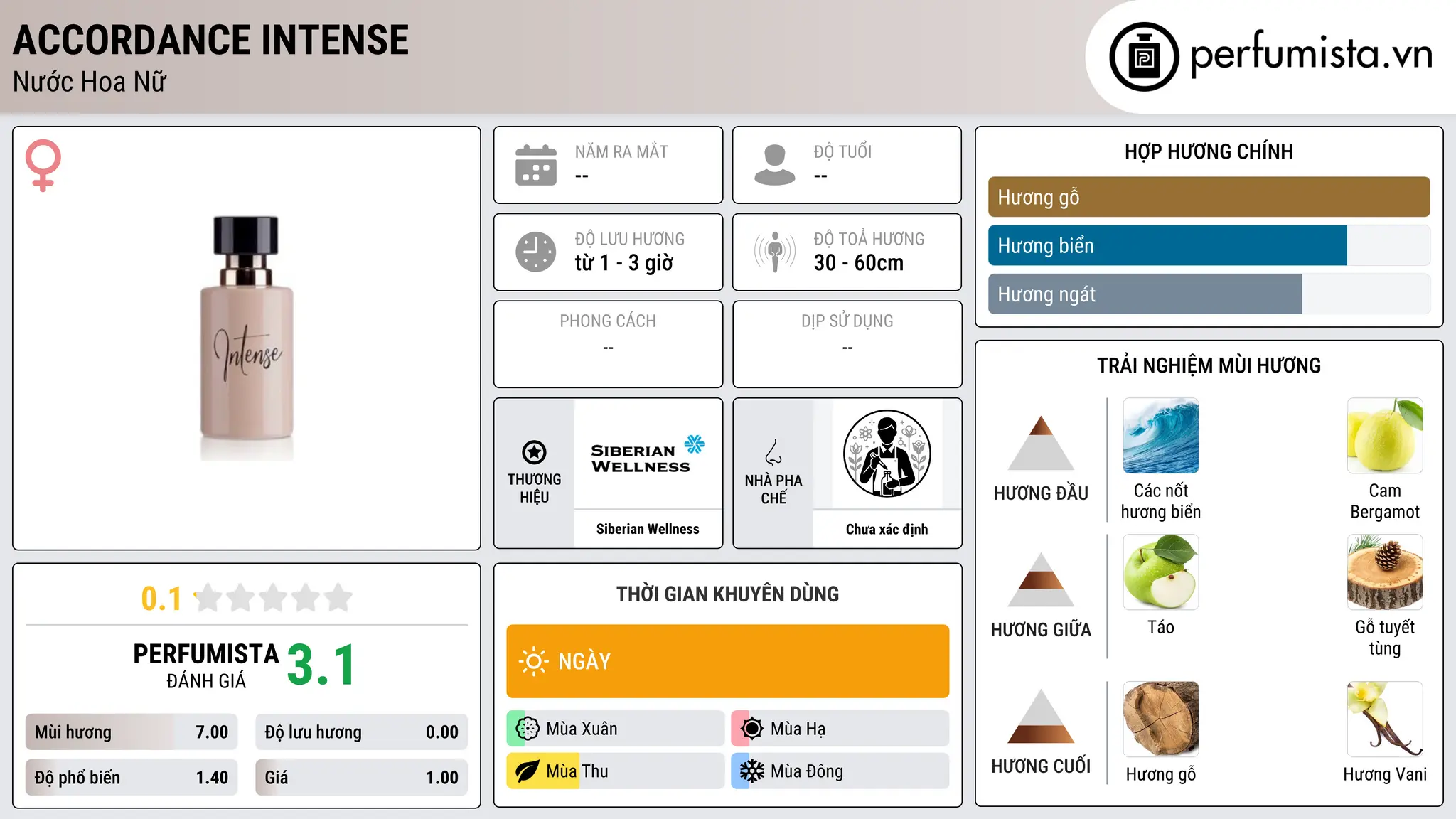
Task: Click the leaf icon for Mùa Thu
Action: tap(528, 771)
